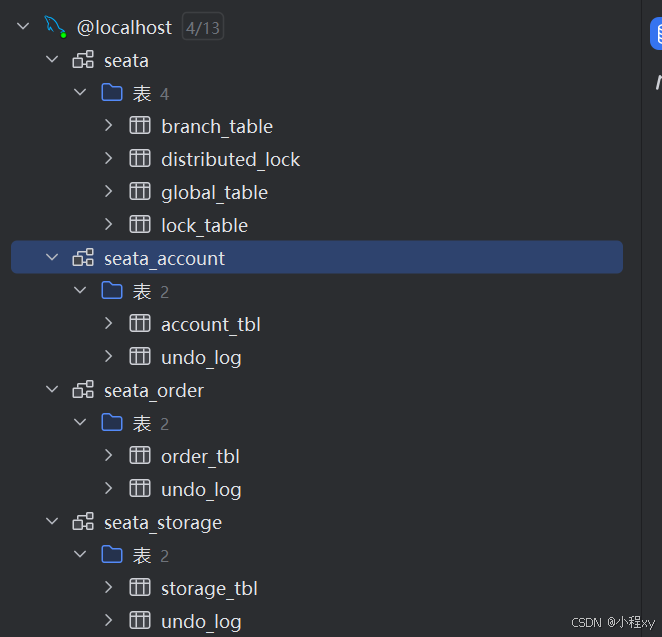Select undo_log under seata_account
Screen dimensions: 662x637
pos(201,358)
